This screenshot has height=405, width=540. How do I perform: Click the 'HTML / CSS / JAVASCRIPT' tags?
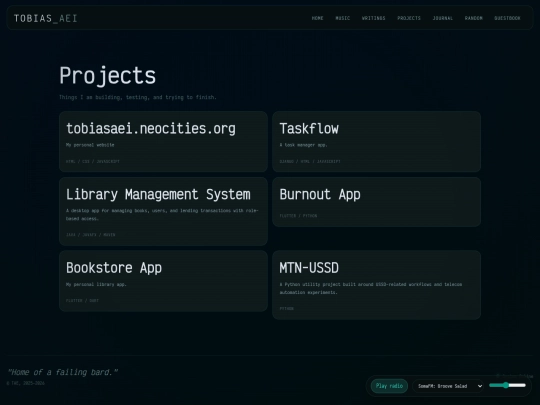pos(93,161)
